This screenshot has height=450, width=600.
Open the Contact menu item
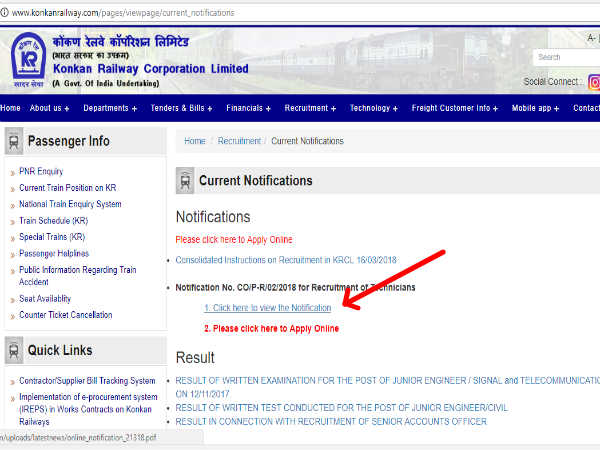pyautogui.click(x=586, y=108)
